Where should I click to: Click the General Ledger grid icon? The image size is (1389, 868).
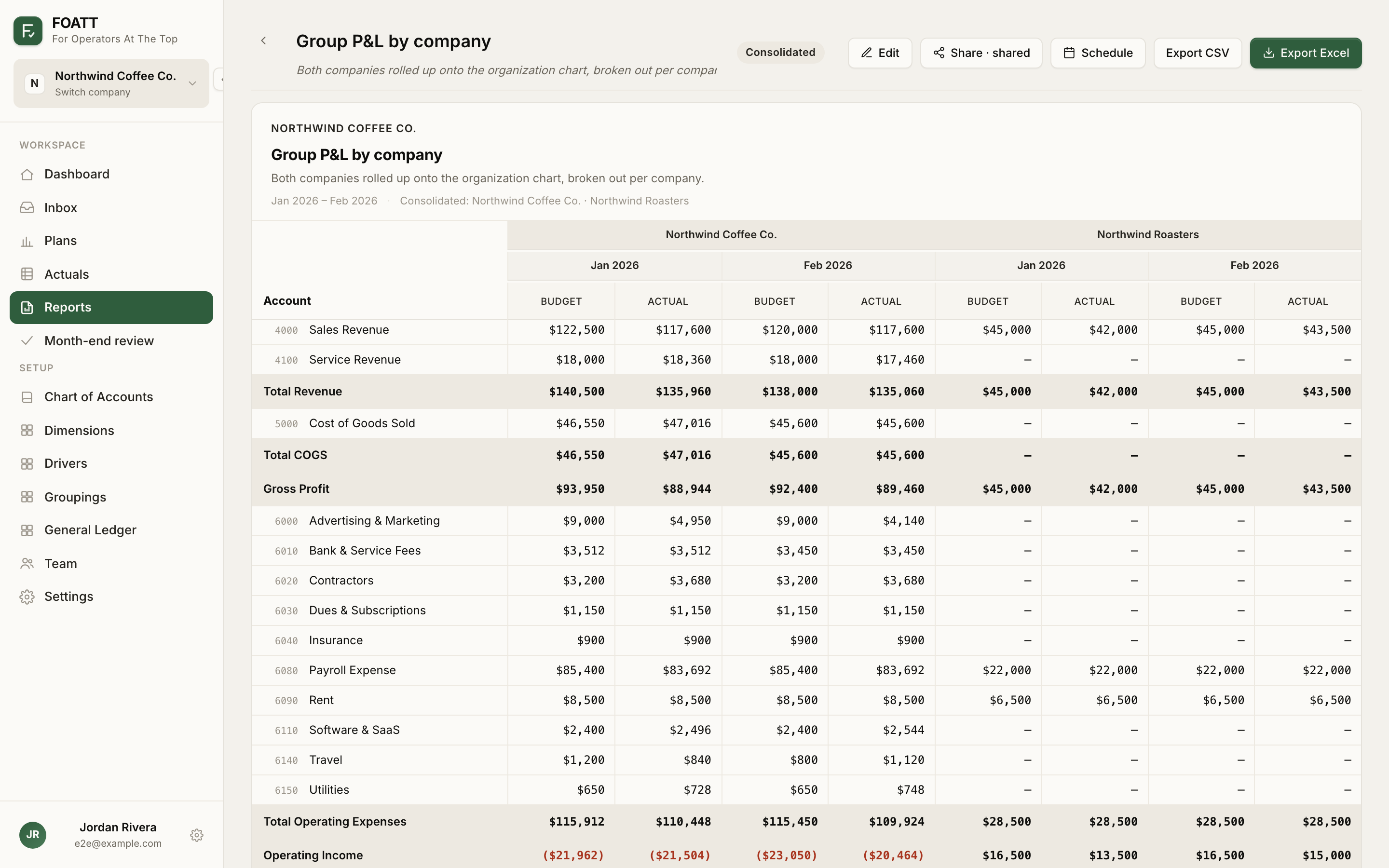pos(27,530)
